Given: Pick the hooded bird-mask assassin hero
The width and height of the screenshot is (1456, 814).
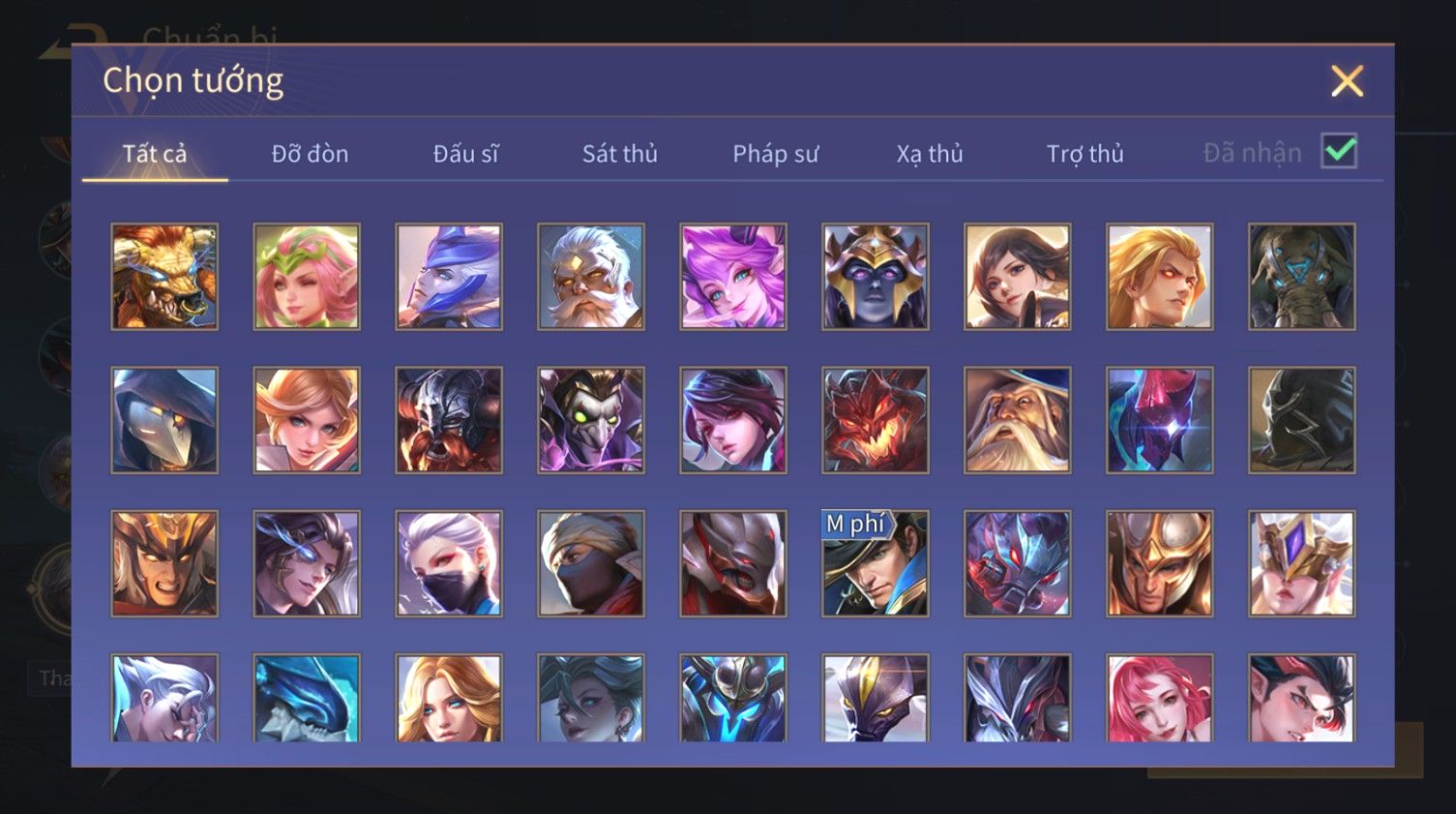Looking at the screenshot, I should [x=164, y=420].
